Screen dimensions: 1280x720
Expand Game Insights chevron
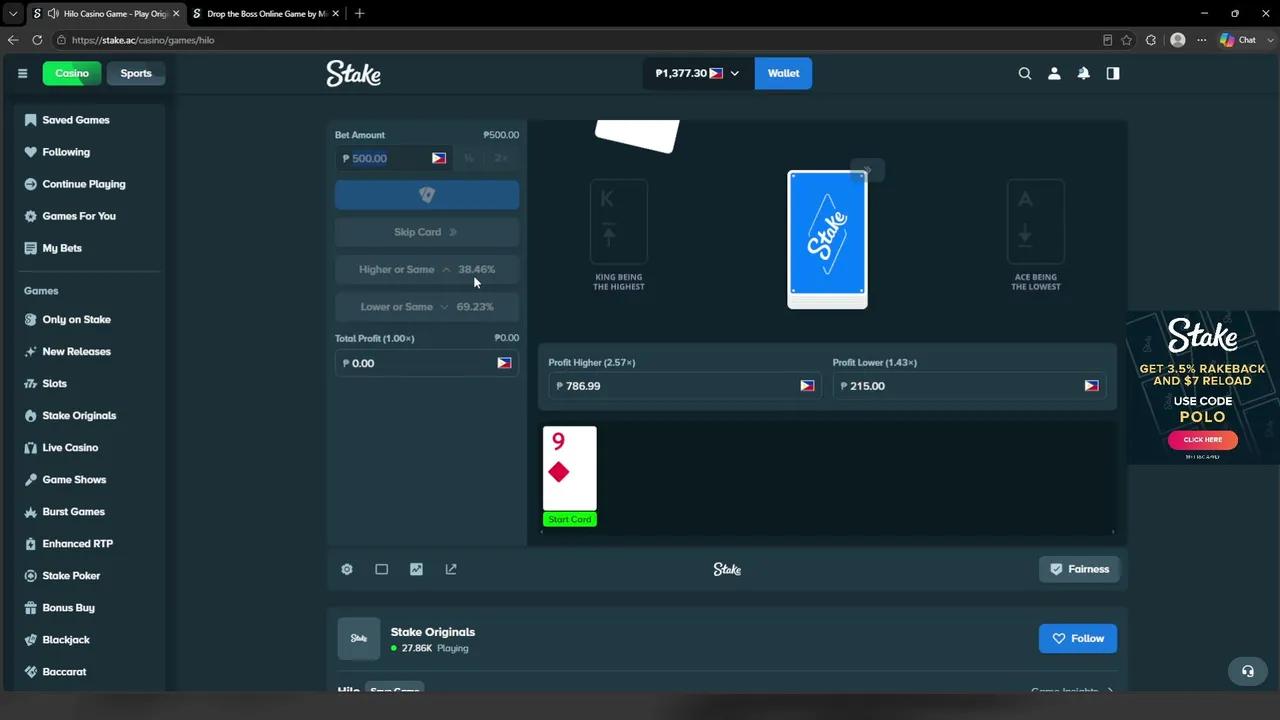tap(1109, 691)
